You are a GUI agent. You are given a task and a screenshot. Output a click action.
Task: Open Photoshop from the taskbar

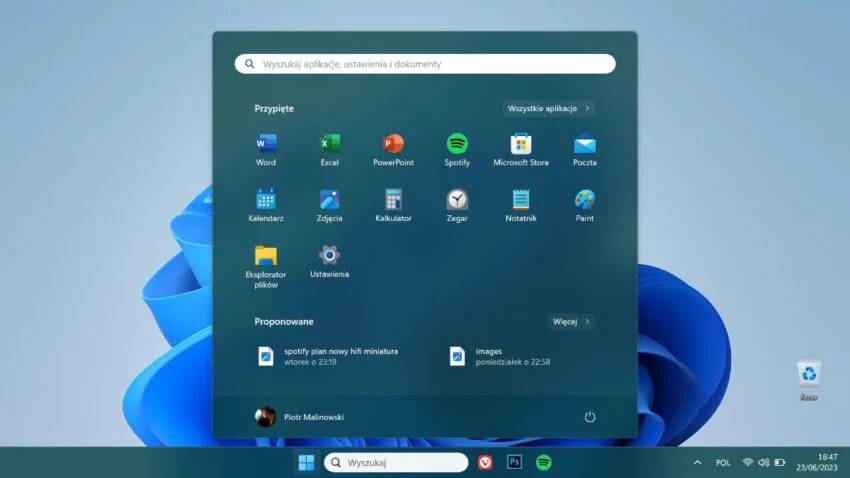pyautogui.click(x=514, y=462)
